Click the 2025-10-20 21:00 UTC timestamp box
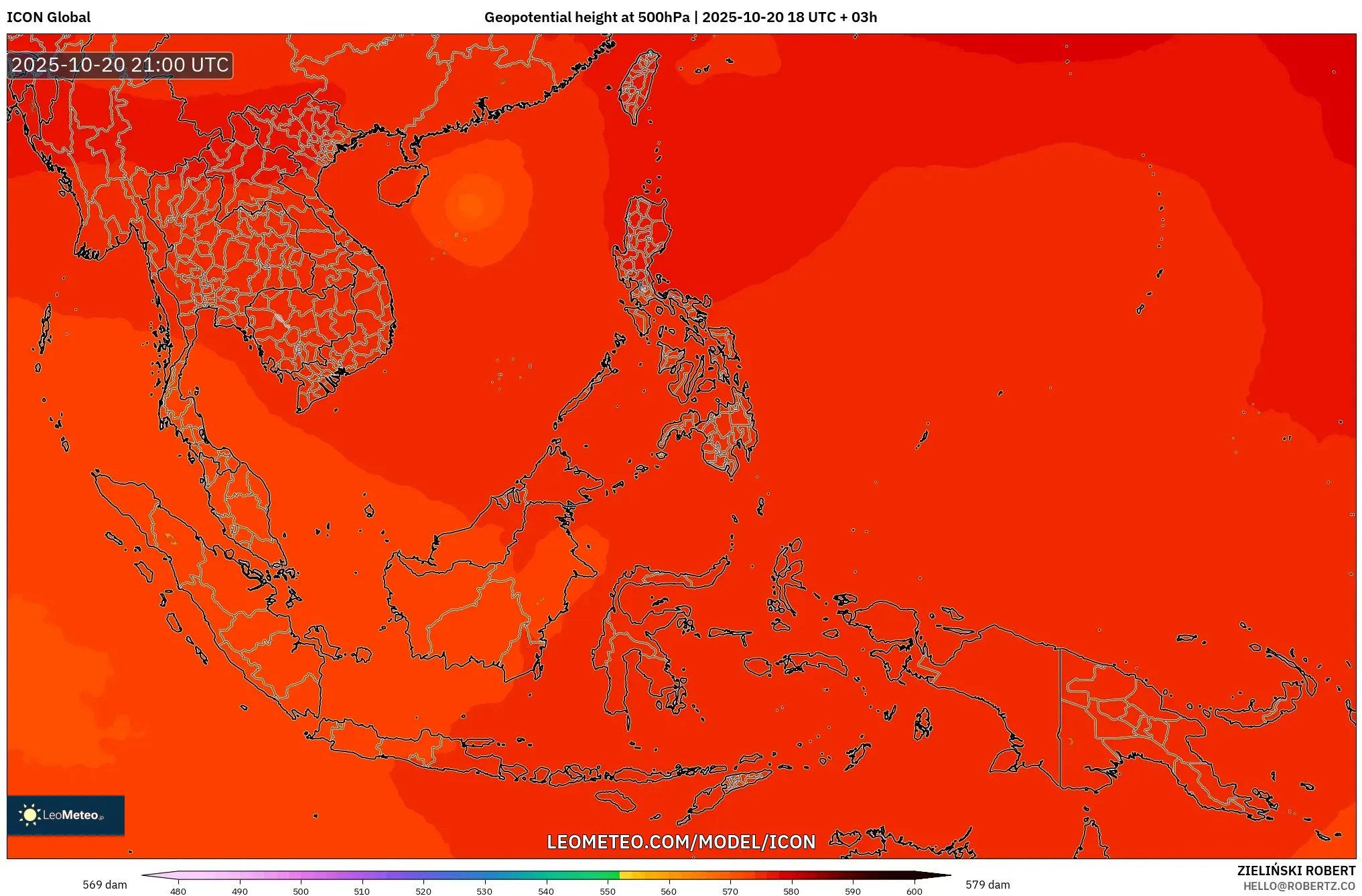This screenshot has height=896, width=1362. pos(121,65)
